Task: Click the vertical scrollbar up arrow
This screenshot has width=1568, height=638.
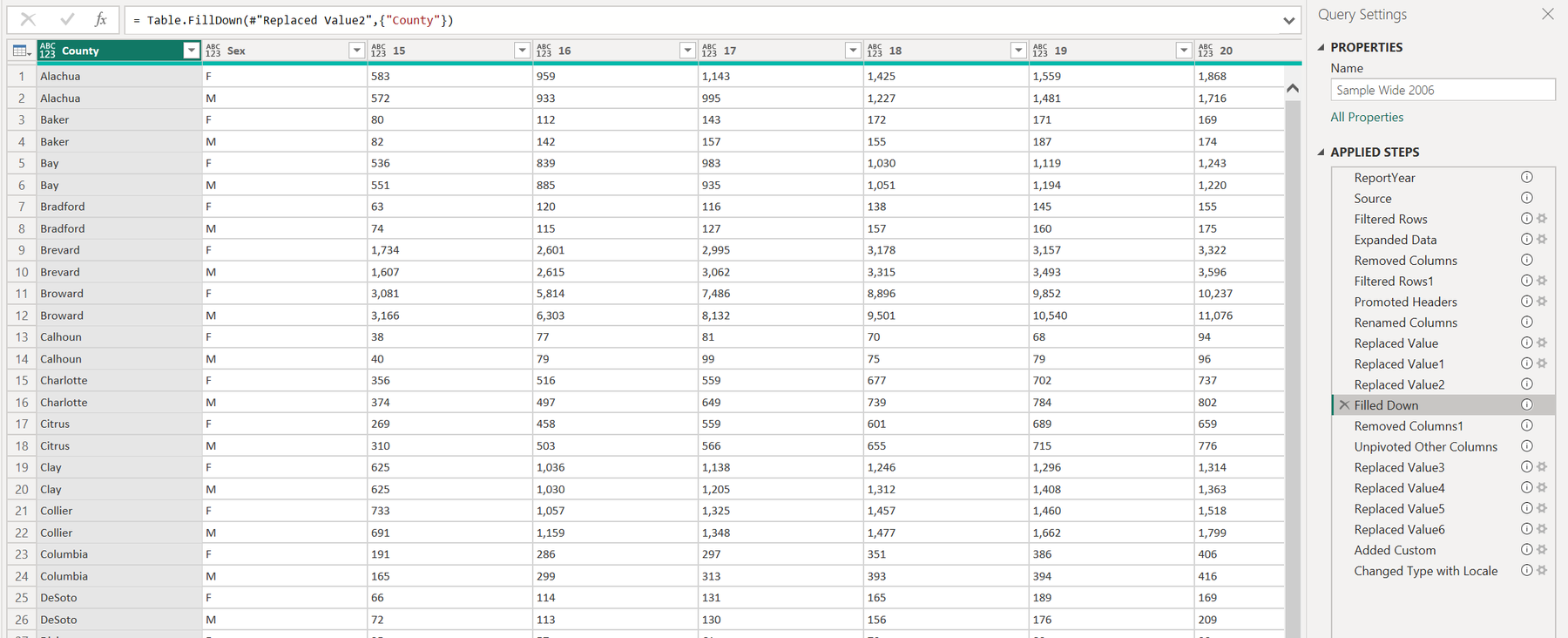Action: tap(1293, 88)
